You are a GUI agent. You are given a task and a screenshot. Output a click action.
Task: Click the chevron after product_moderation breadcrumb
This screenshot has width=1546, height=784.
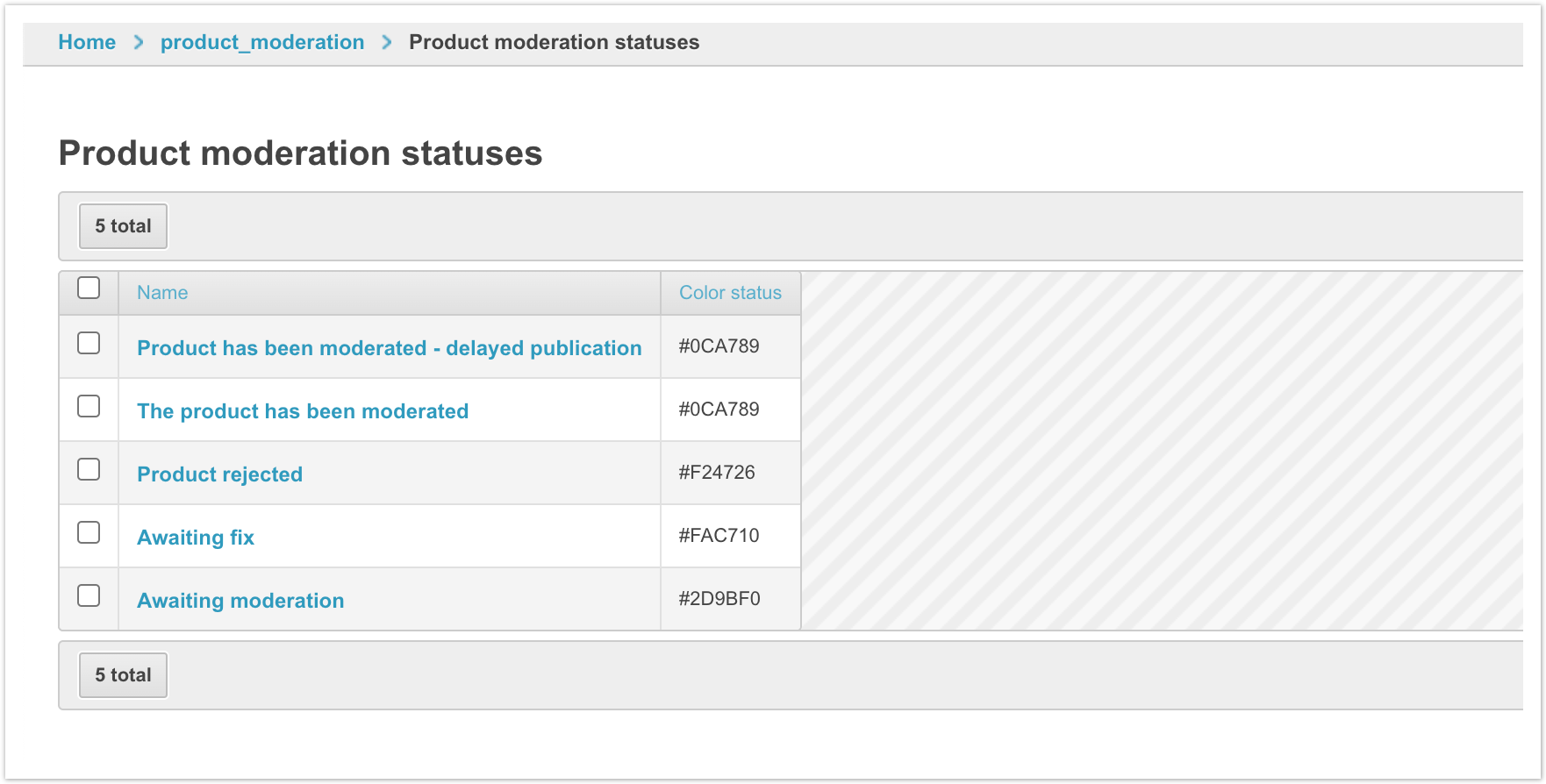point(387,42)
